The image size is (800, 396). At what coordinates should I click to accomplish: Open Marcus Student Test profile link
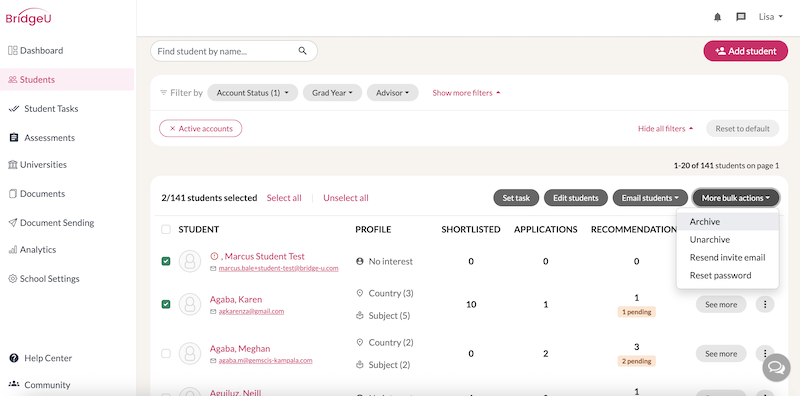pyautogui.click(x=262, y=256)
